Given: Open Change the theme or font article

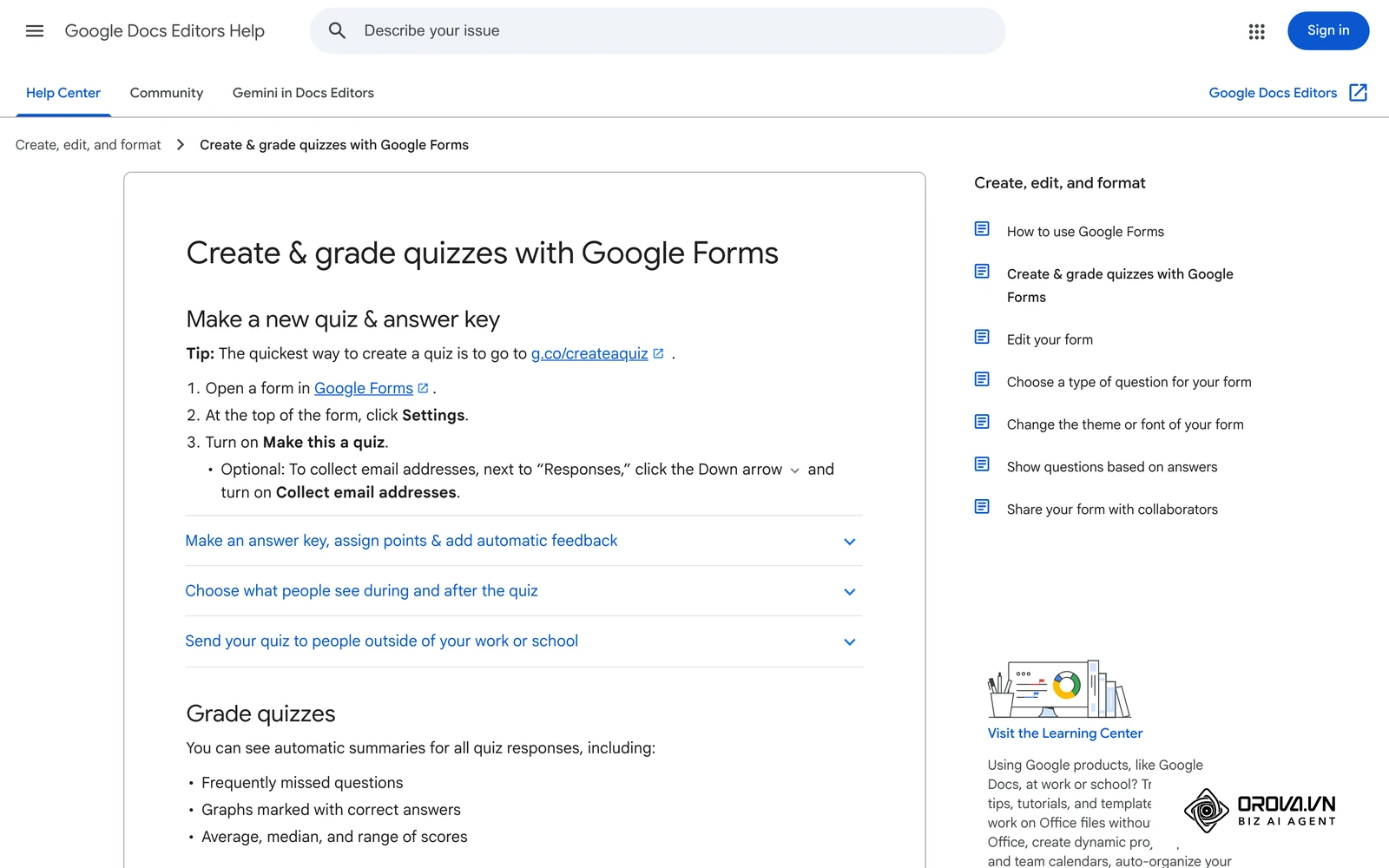Looking at the screenshot, I should [1125, 424].
